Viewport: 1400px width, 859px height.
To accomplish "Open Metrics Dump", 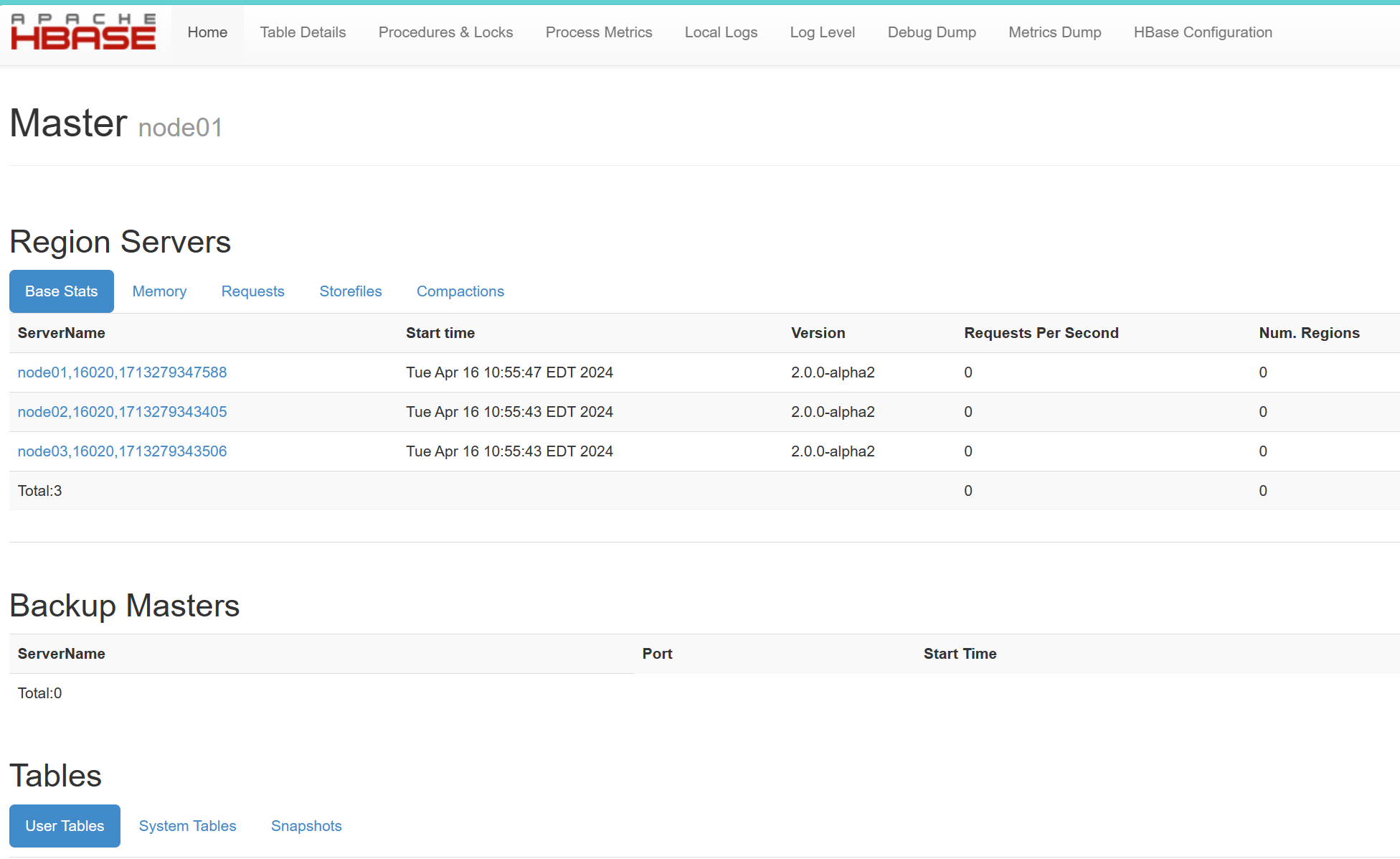I will [x=1054, y=32].
